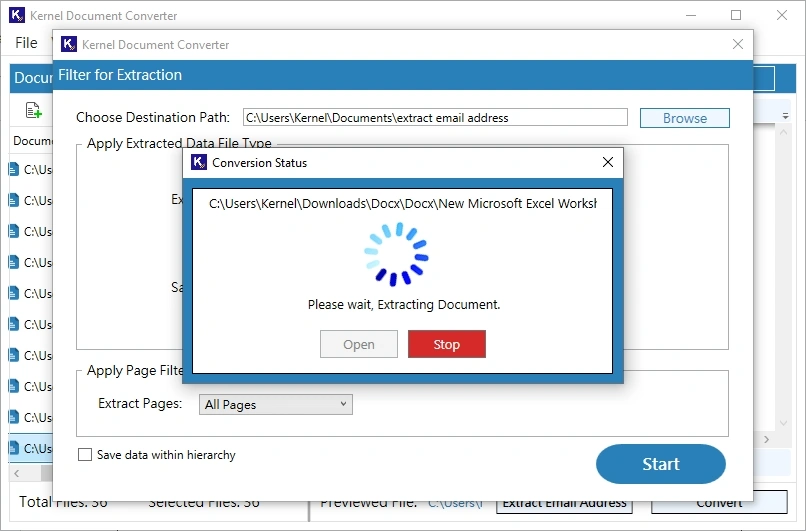
Task: Click the Filter for Extraction heading
Action: point(120,75)
